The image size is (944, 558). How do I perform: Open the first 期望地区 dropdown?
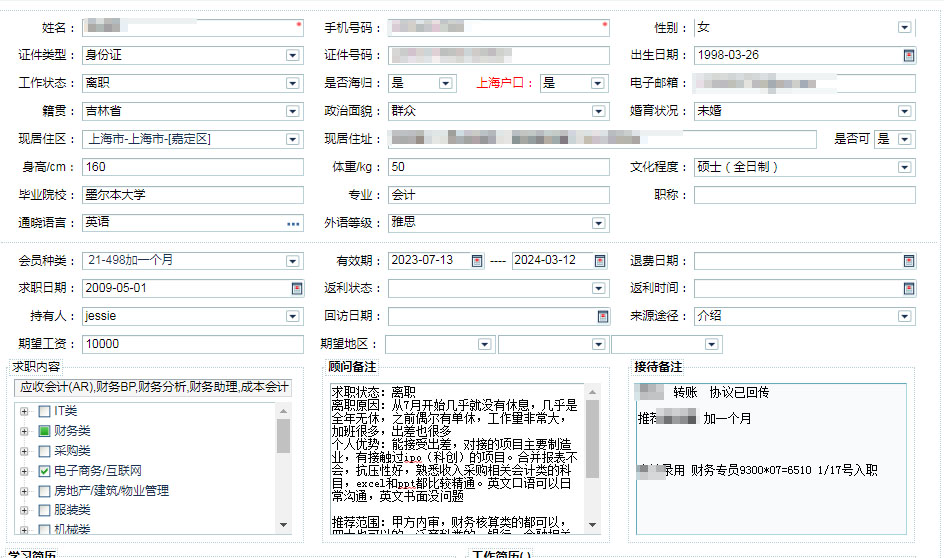(x=485, y=344)
